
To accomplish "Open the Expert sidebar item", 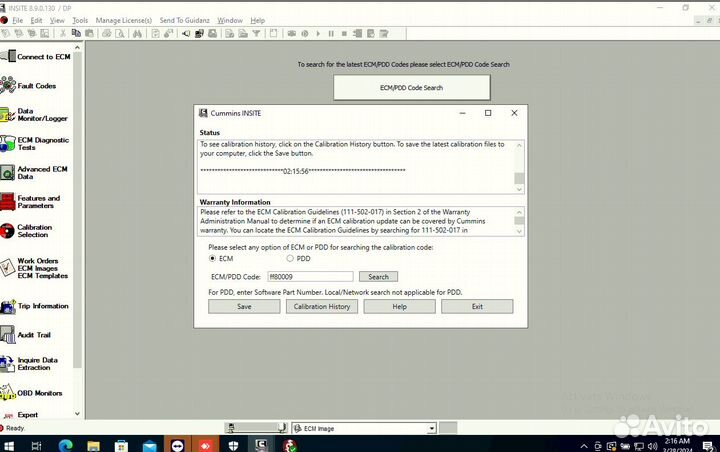I will click(20, 414).
